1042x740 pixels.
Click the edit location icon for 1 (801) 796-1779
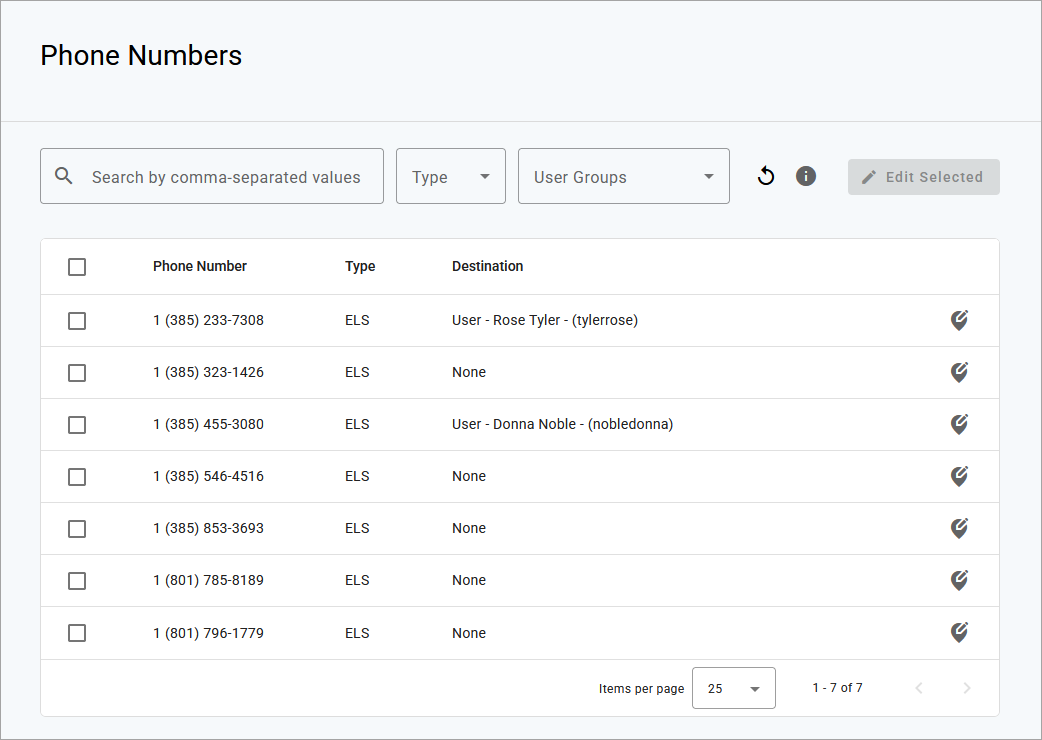pyautogui.click(x=959, y=632)
